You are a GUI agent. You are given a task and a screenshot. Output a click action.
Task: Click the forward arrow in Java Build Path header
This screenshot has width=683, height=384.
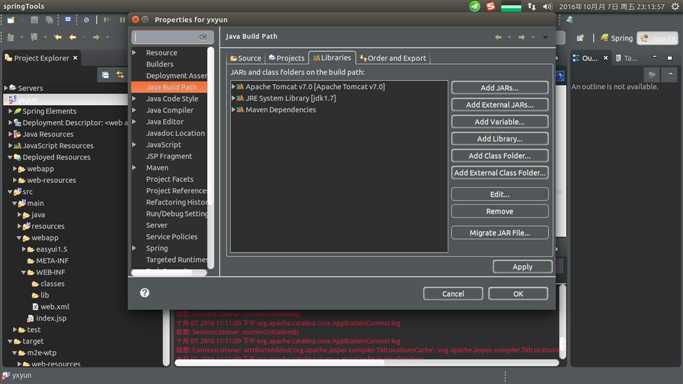(521, 37)
